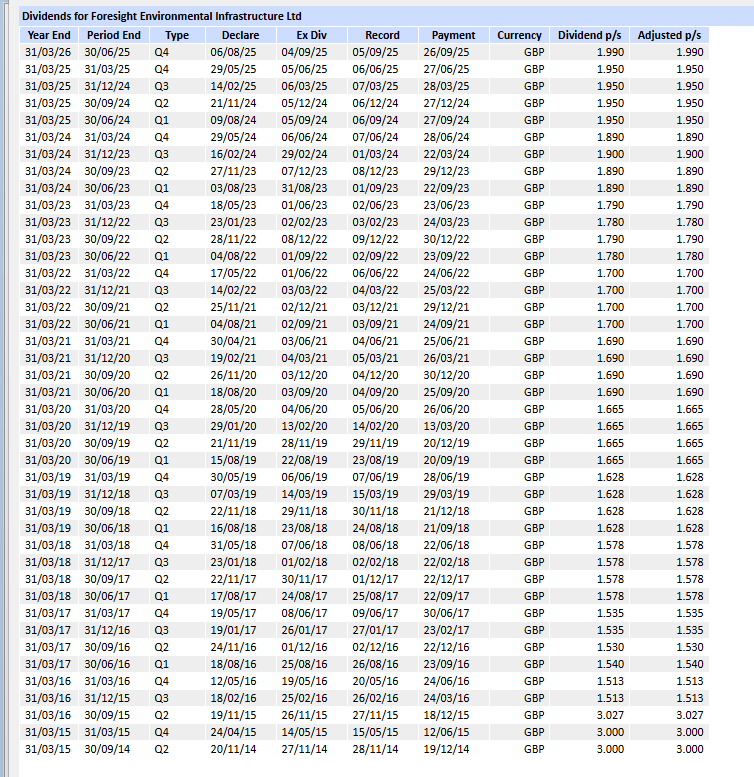
Task: Click the Adjusted p/s column header
Action: coord(669,35)
